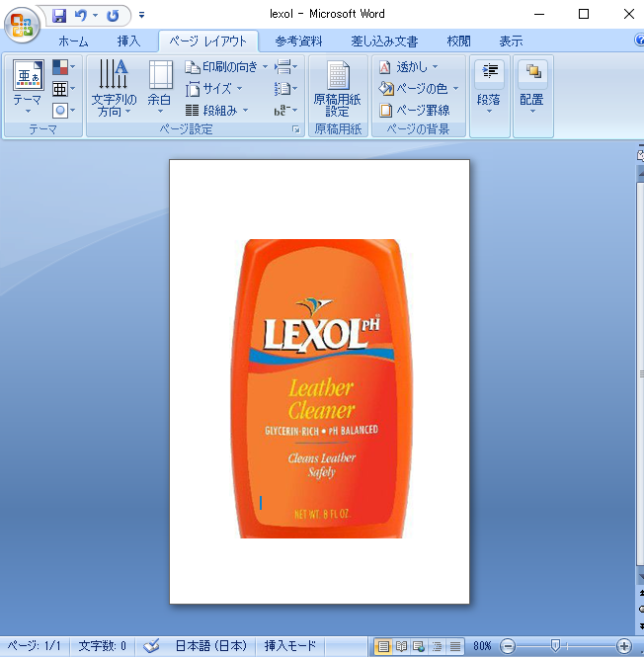This screenshot has height=658, width=644.
Task: Click proofing check status icon
Action: pos(151,645)
